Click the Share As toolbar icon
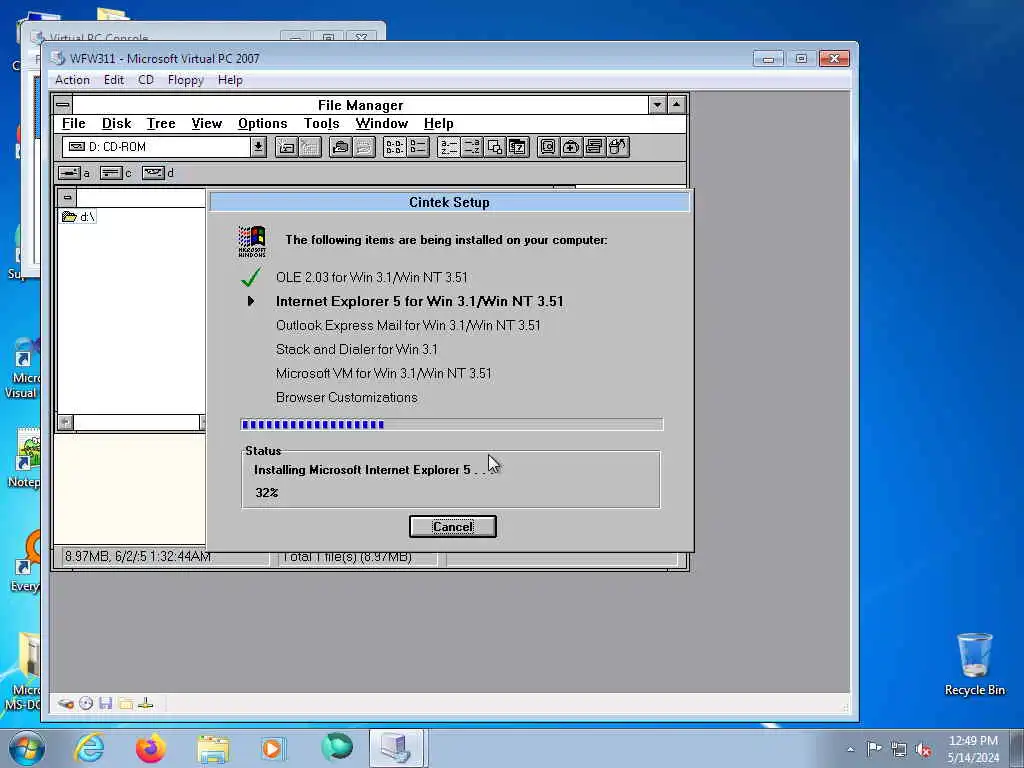 pos(340,147)
